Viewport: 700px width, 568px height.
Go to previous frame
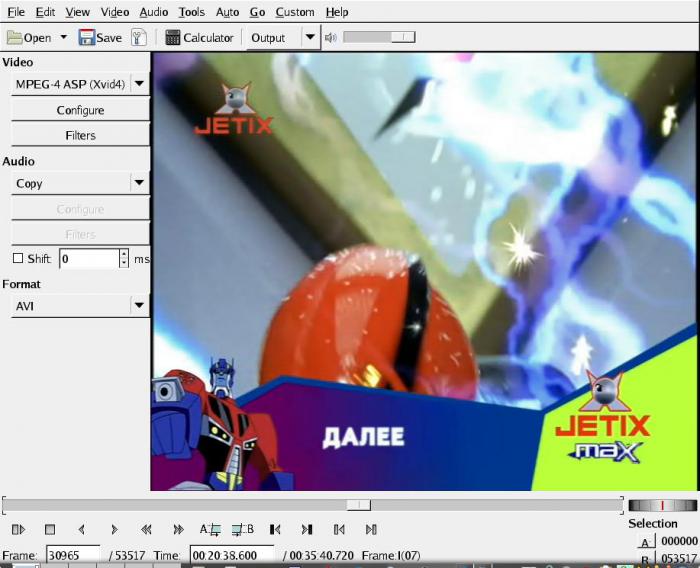81,530
